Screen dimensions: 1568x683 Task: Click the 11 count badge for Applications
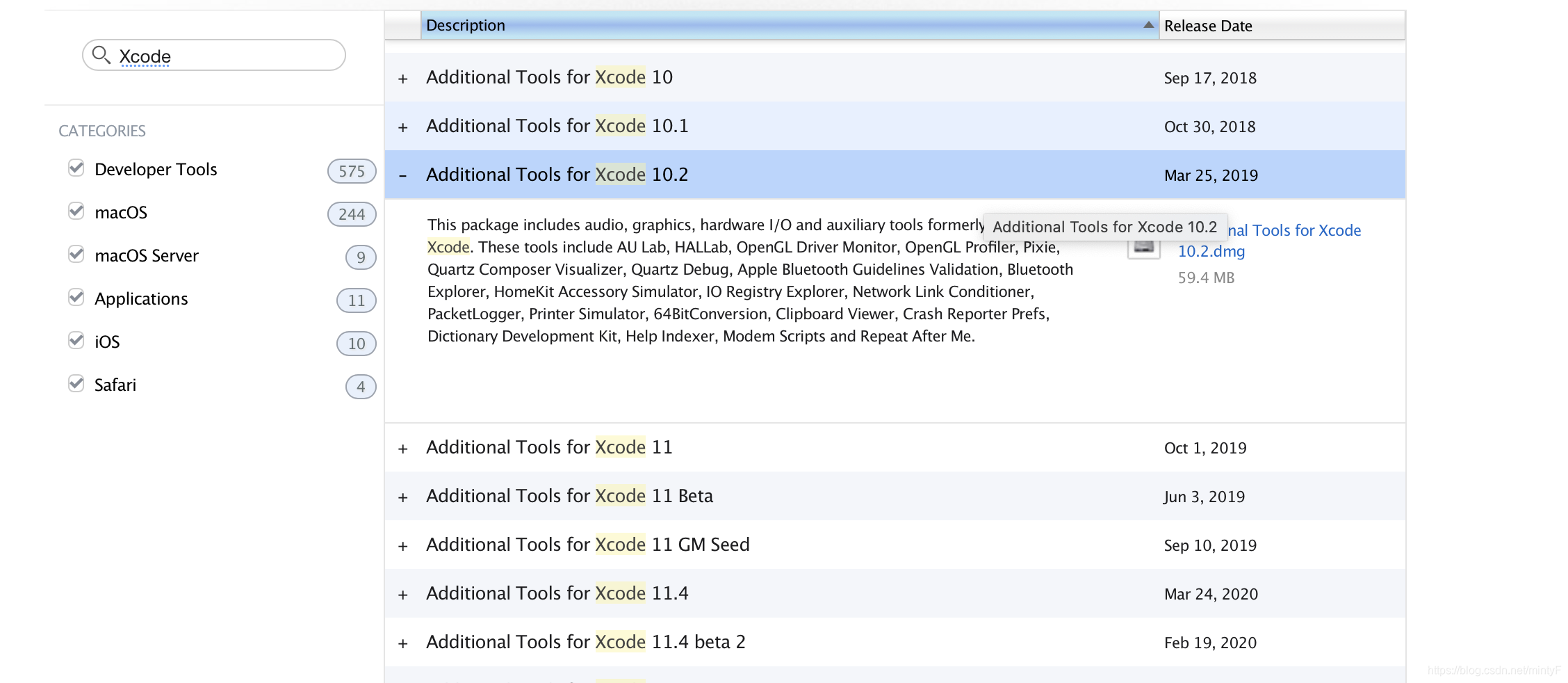pyautogui.click(x=357, y=300)
